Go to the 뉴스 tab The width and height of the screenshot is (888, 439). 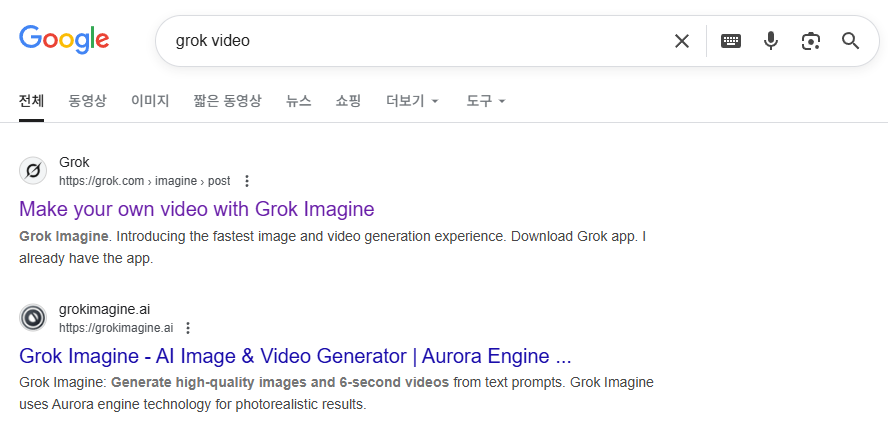298,101
